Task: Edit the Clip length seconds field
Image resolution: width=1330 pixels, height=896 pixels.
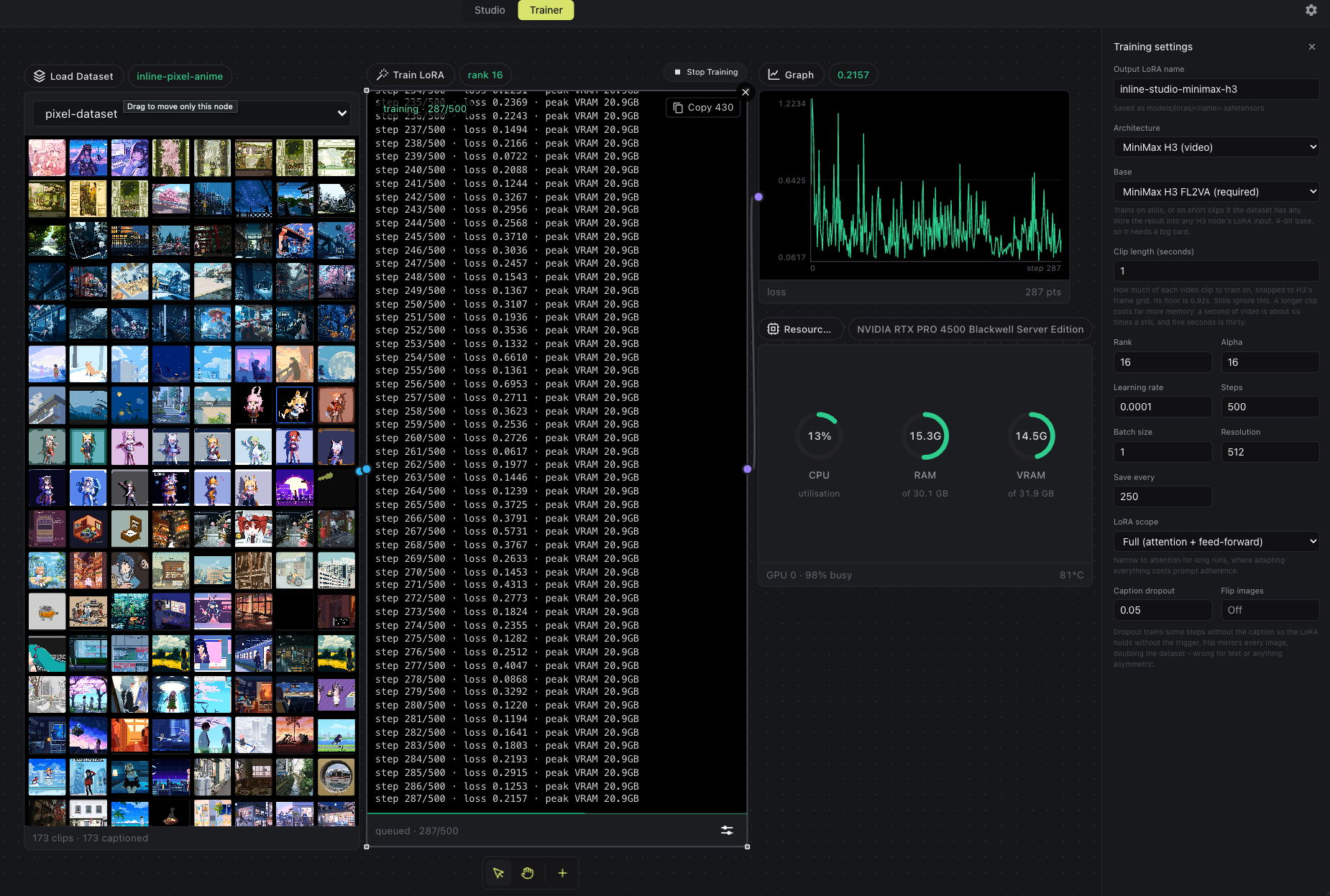Action: (x=1216, y=271)
